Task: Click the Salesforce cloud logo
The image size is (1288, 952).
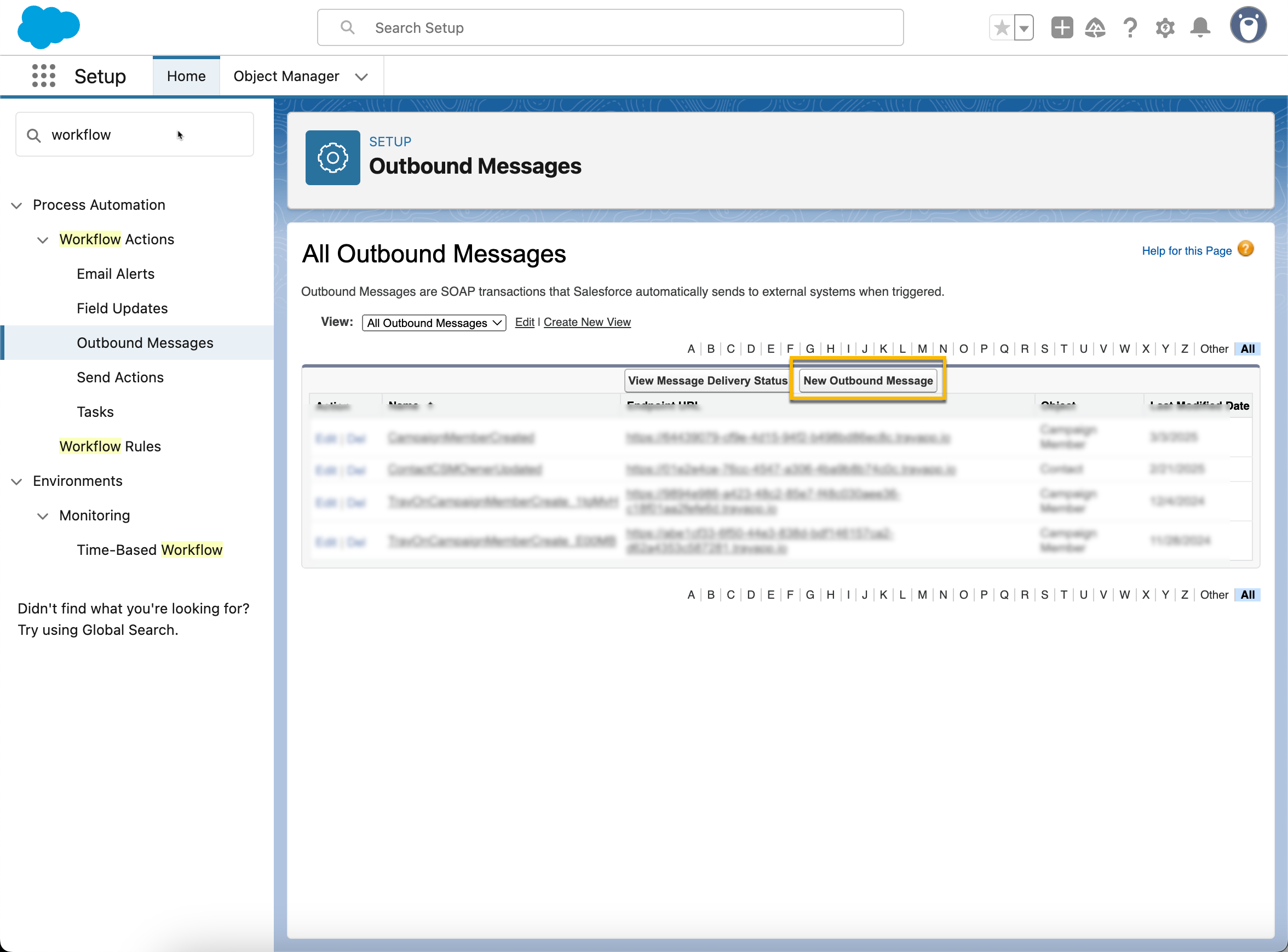Action: coord(48,27)
